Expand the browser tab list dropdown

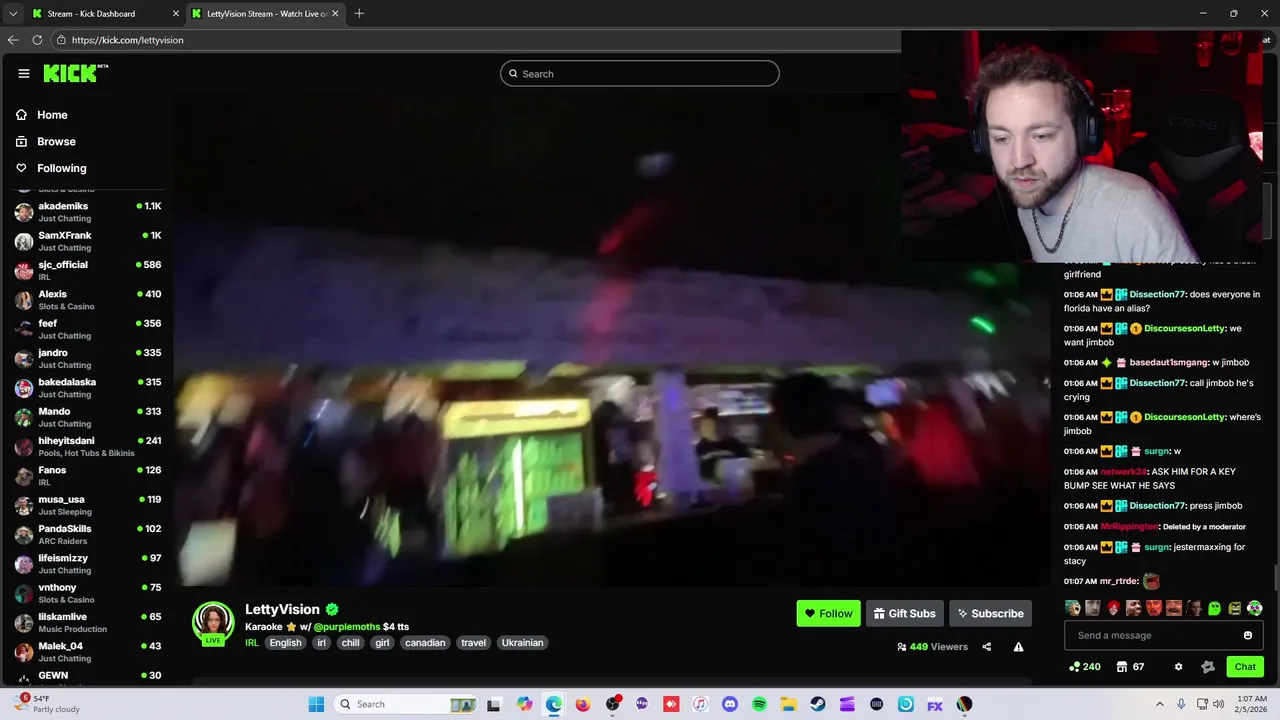[12, 14]
